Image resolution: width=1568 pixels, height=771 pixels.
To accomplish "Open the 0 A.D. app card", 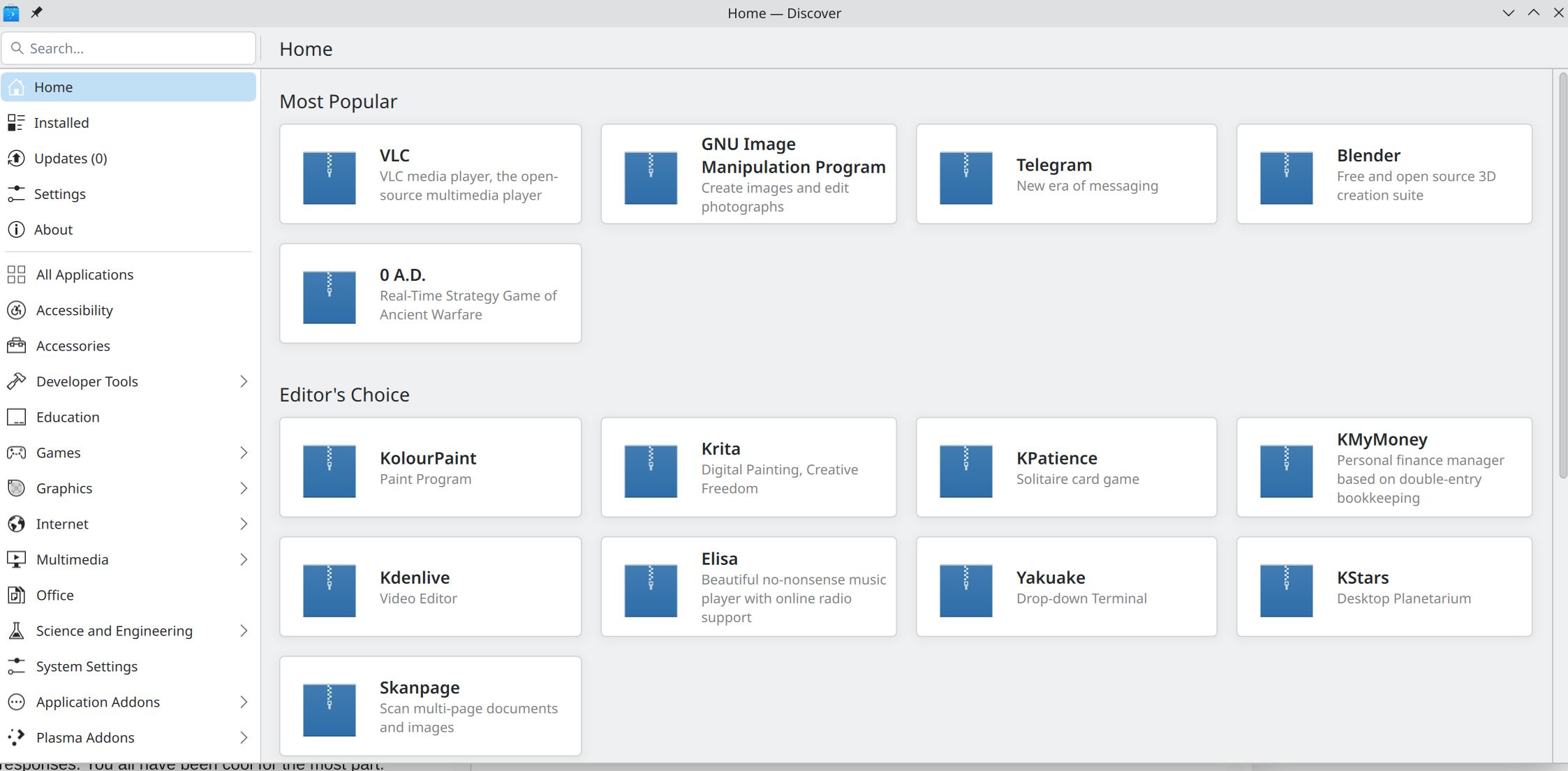I will 431,293.
